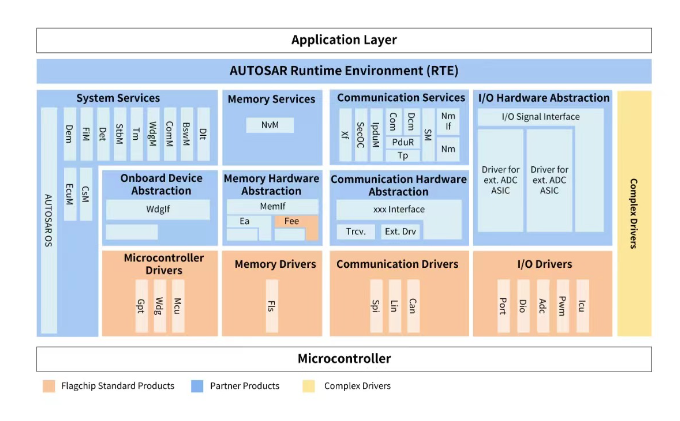This screenshot has width=680, height=421.
Task: Select the Tm module block
Action: [137, 134]
